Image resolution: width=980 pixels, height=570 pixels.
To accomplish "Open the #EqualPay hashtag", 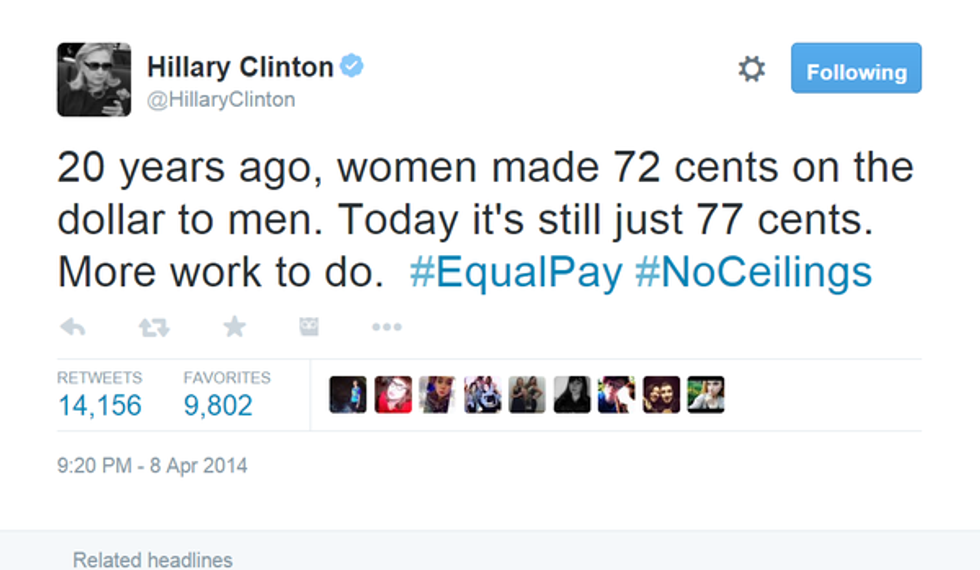I will click(x=516, y=273).
